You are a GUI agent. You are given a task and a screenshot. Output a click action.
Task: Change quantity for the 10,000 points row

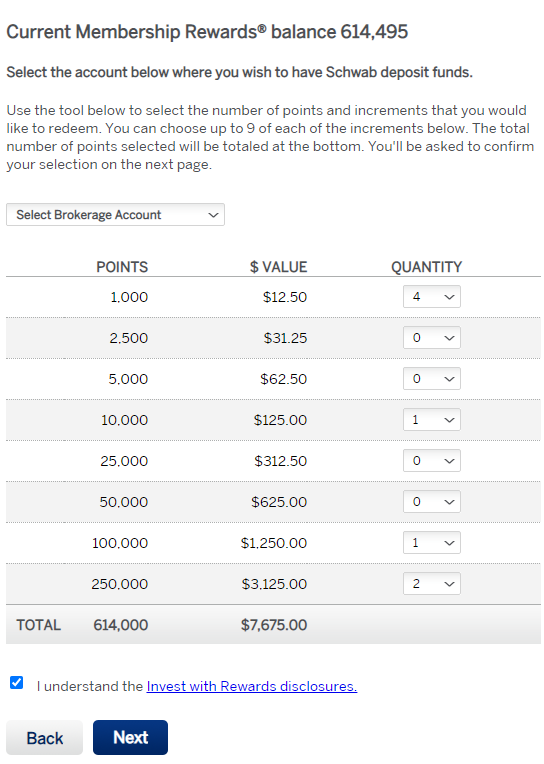pyautogui.click(x=431, y=420)
